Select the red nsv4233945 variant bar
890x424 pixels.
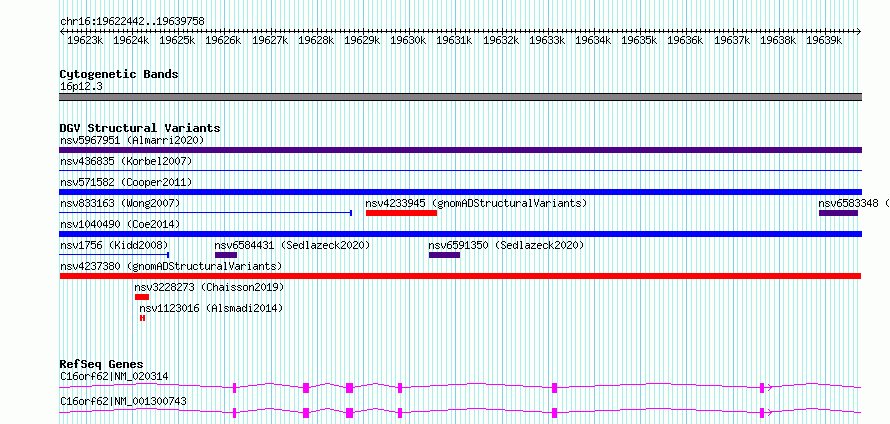[401, 213]
